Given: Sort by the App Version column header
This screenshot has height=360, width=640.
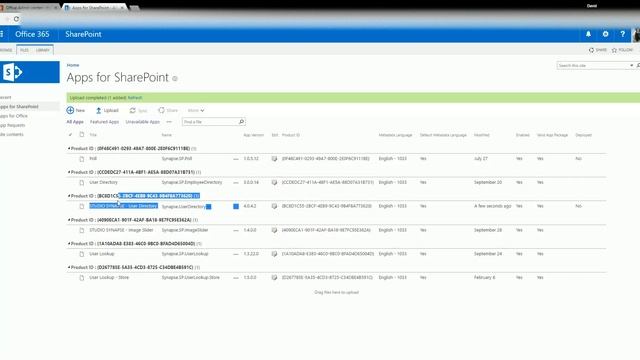Looking at the screenshot, I should click(x=253, y=135).
